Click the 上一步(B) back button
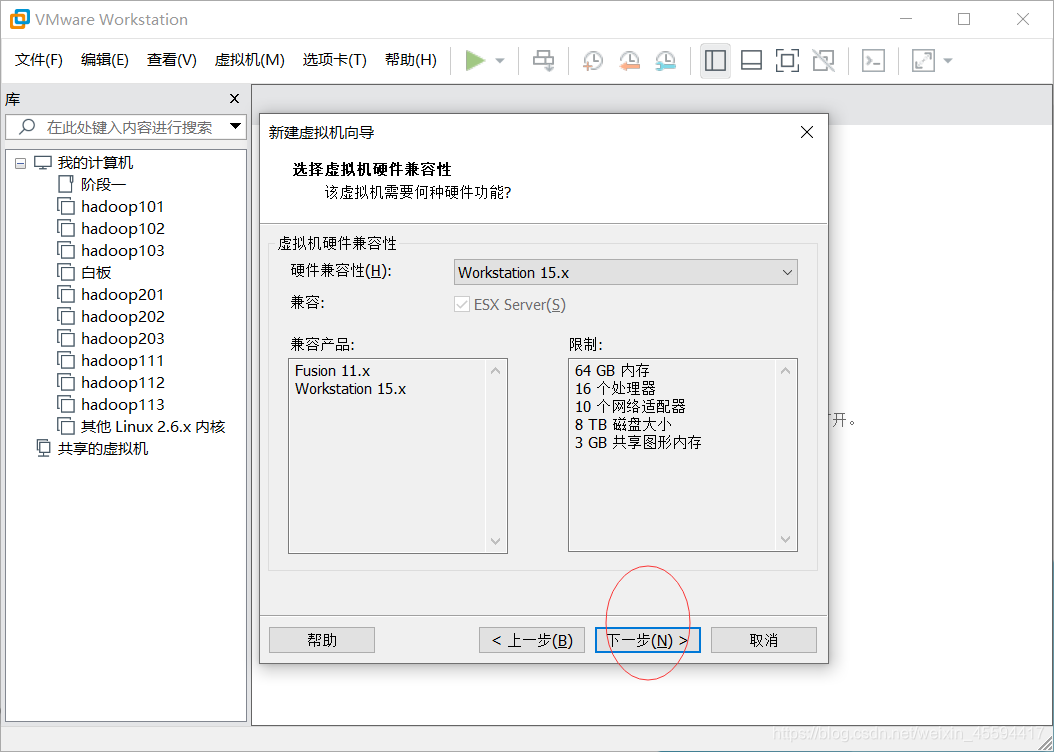Image resolution: width=1054 pixels, height=752 pixels. pyautogui.click(x=532, y=640)
